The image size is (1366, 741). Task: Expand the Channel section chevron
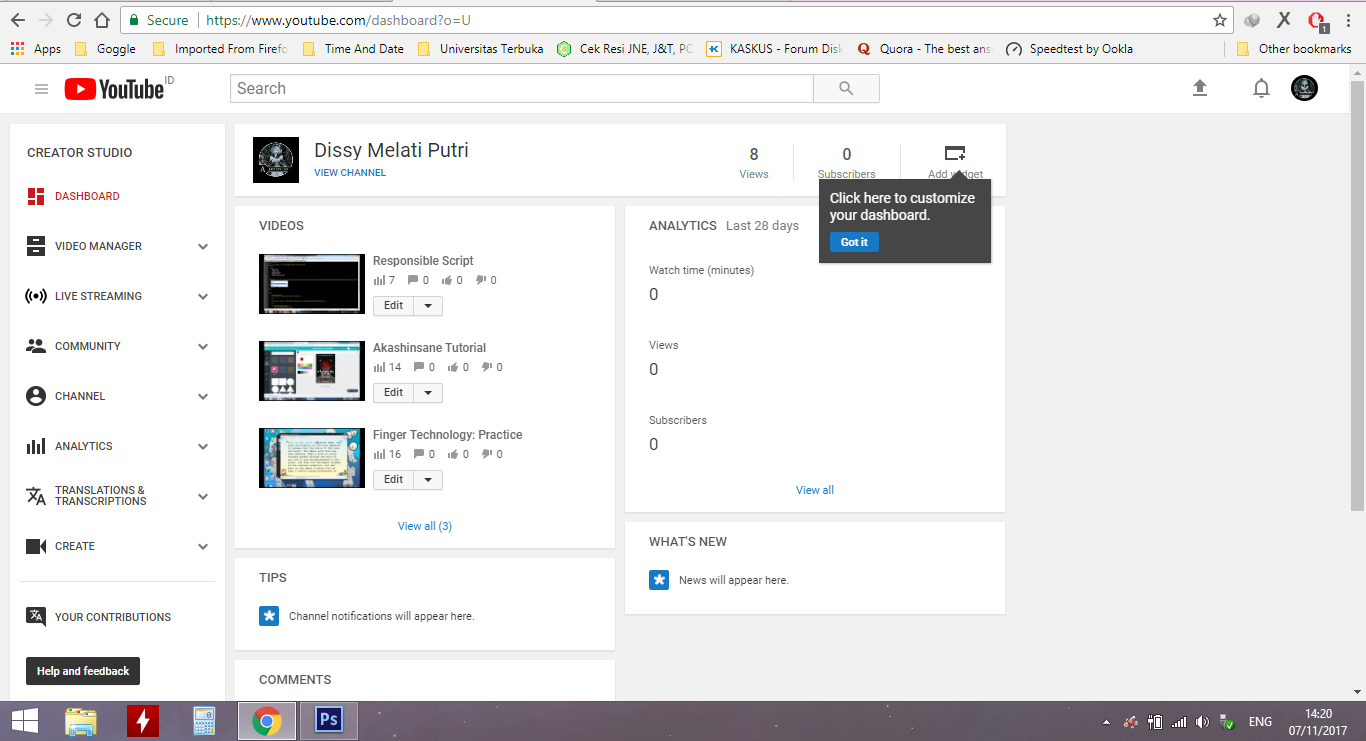pos(203,396)
